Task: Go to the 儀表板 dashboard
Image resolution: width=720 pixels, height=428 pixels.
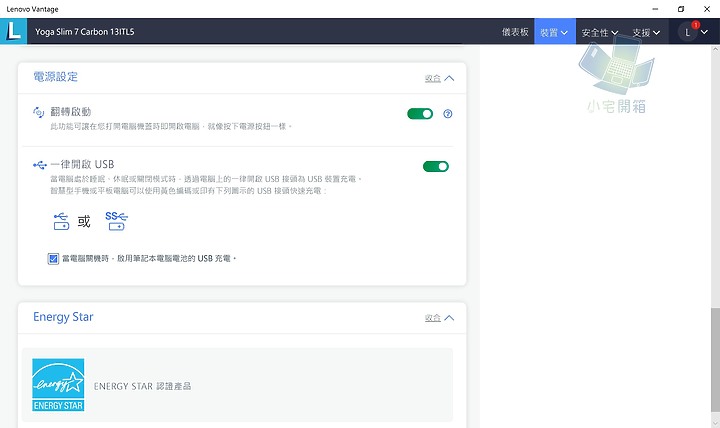Action: point(515,32)
